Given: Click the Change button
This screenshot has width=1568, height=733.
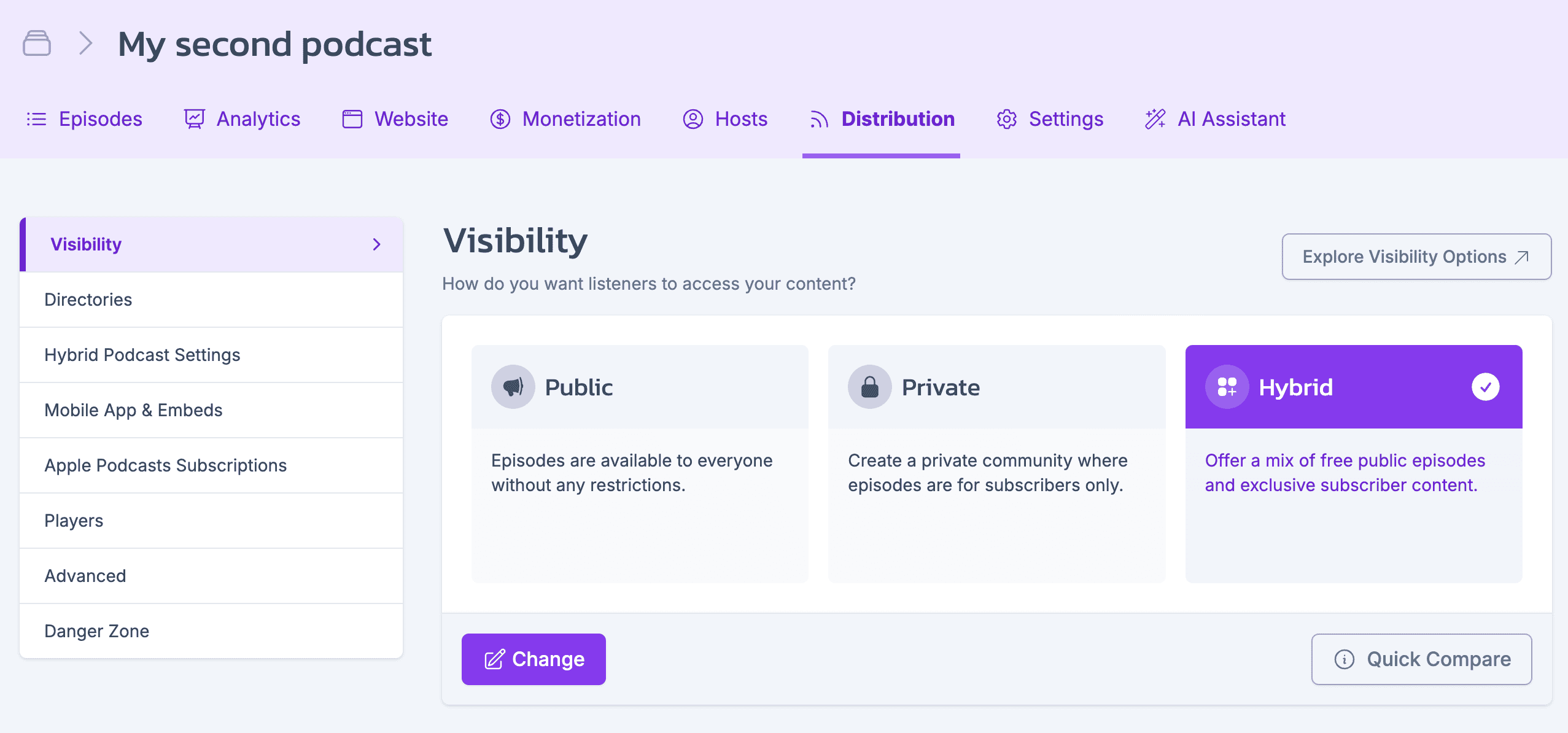Looking at the screenshot, I should click(534, 659).
